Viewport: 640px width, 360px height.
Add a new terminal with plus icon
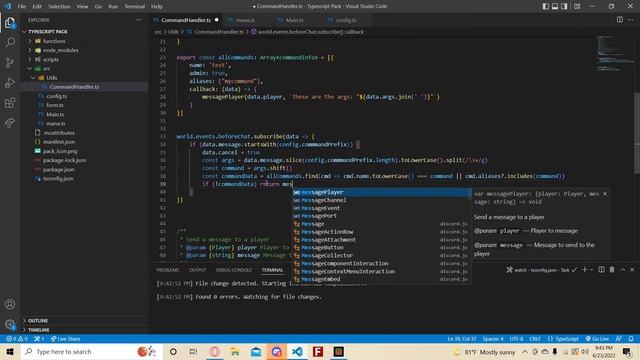584,269
